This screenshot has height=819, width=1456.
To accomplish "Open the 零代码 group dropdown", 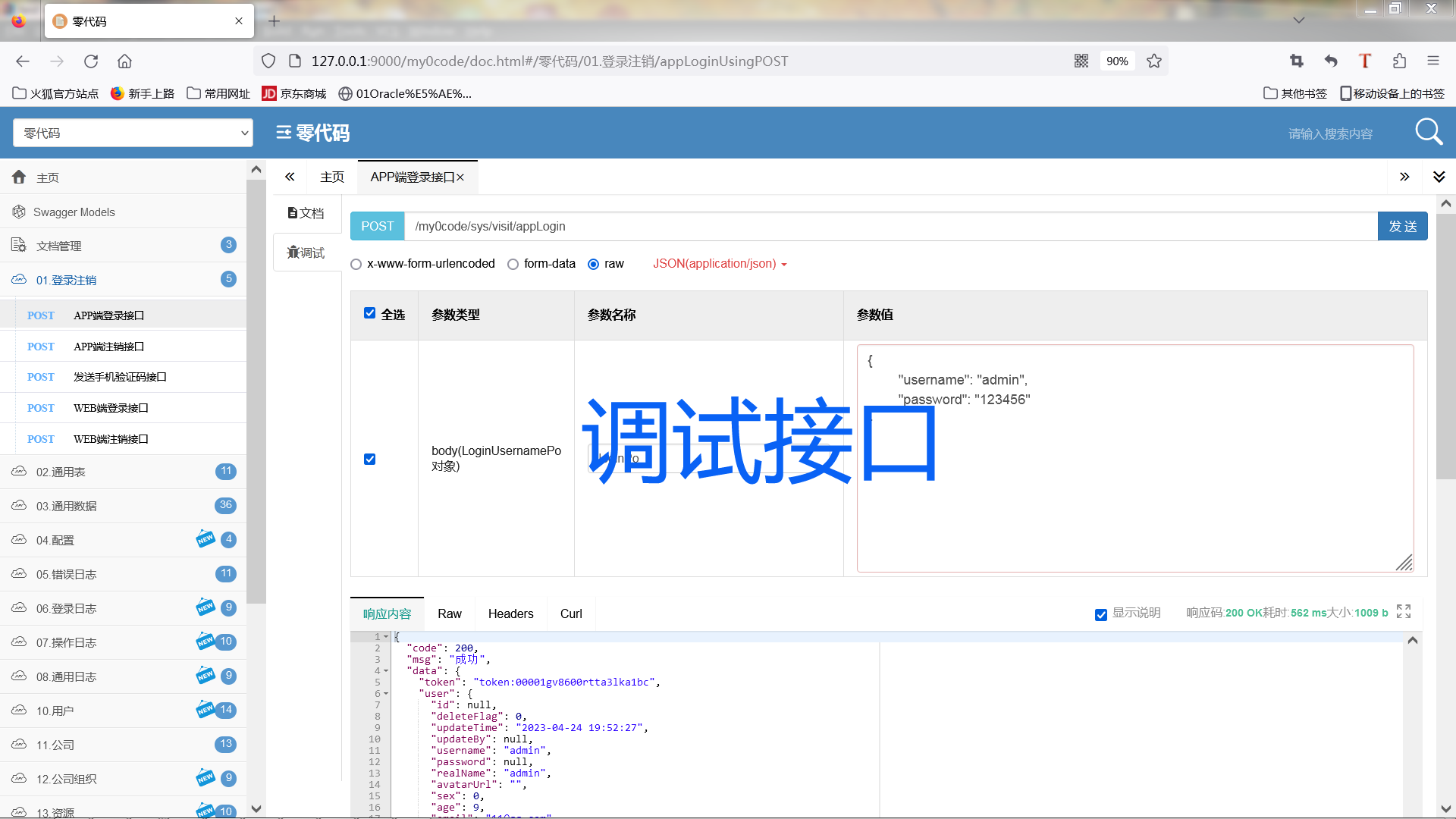I will tap(133, 133).
